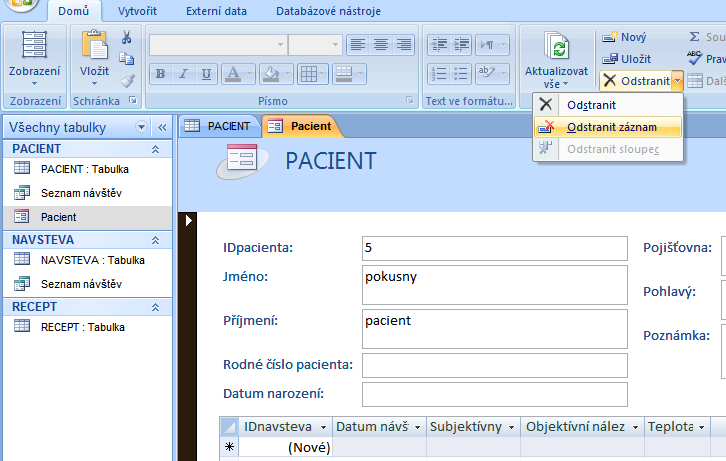This screenshot has height=461, width=726.
Task: Open font color dropdown arrow
Action: (x=249, y=74)
